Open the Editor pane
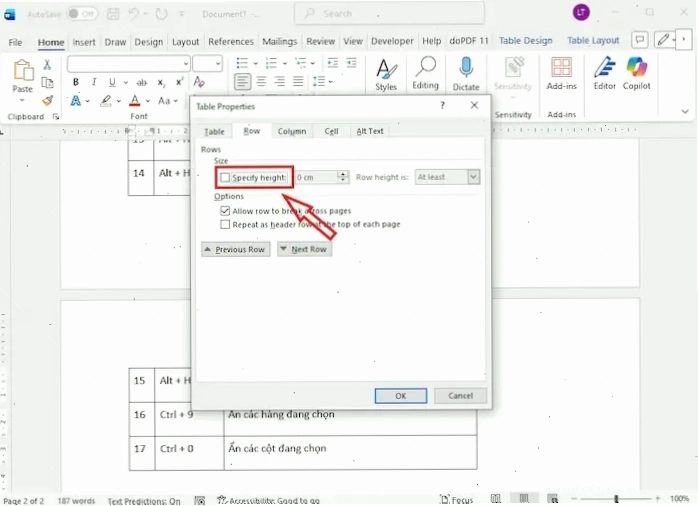 (x=605, y=73)
